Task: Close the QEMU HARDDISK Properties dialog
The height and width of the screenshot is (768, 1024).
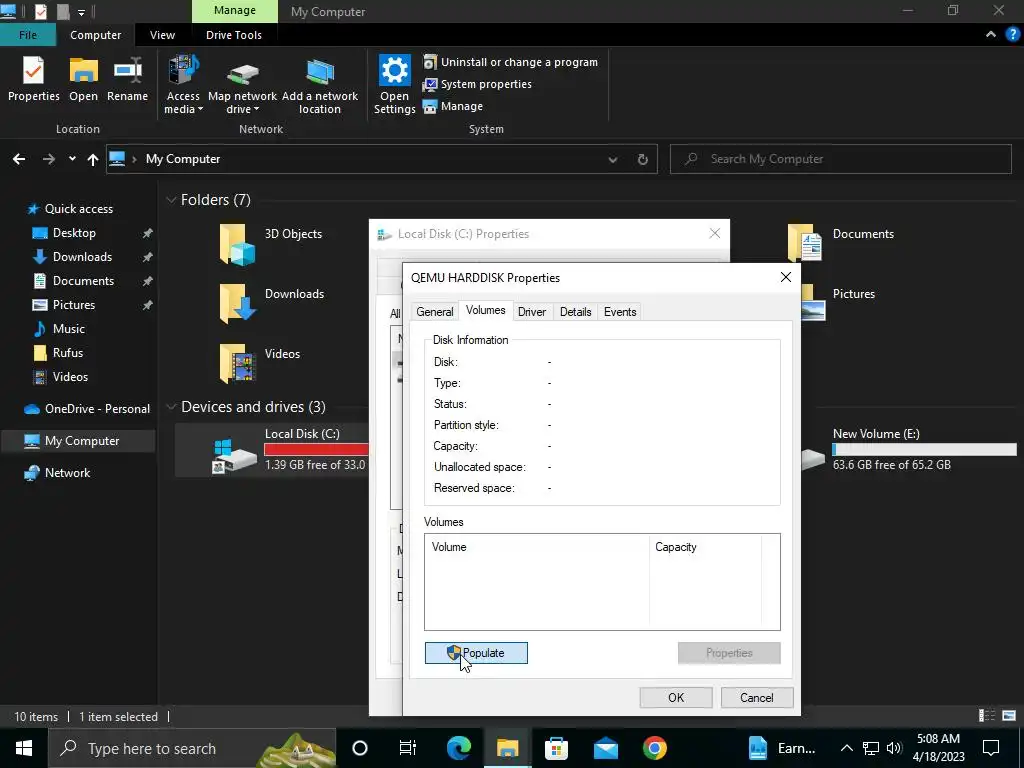Action: click(x=786, y=278)
